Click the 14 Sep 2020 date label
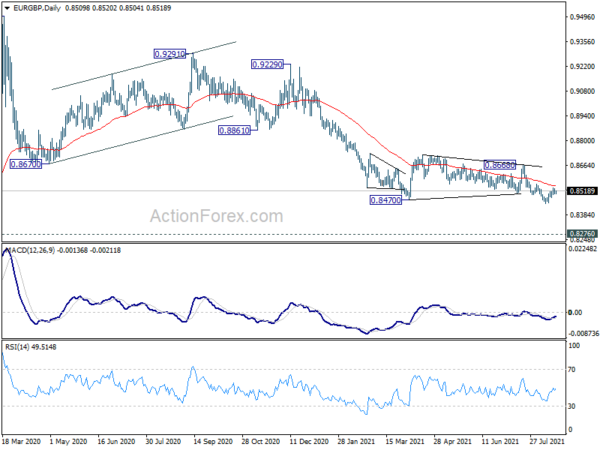Viewport: 600px width, 450px height. point(213,441)
